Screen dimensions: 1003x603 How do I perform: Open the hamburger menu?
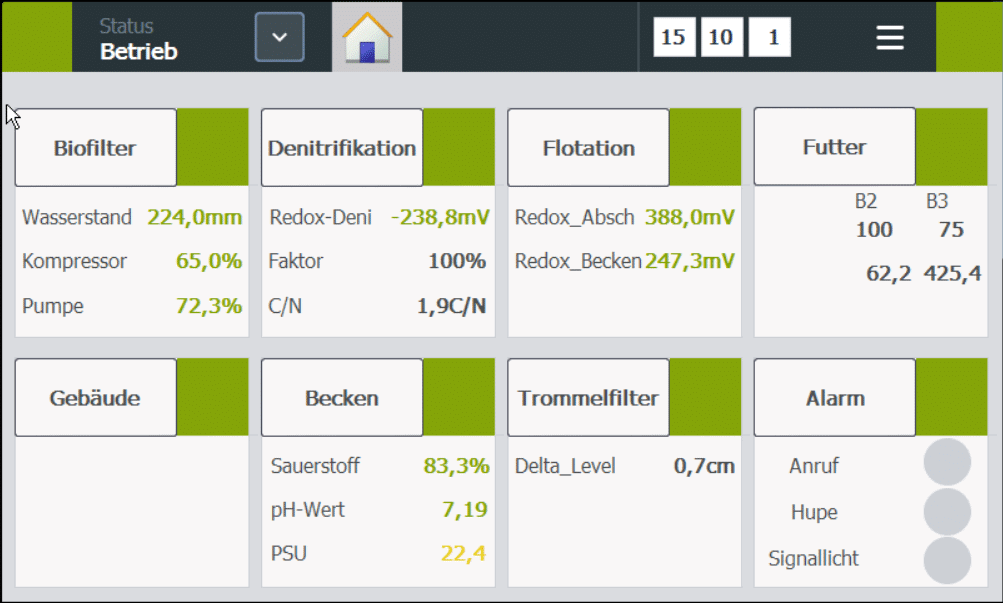coord(890,38)
